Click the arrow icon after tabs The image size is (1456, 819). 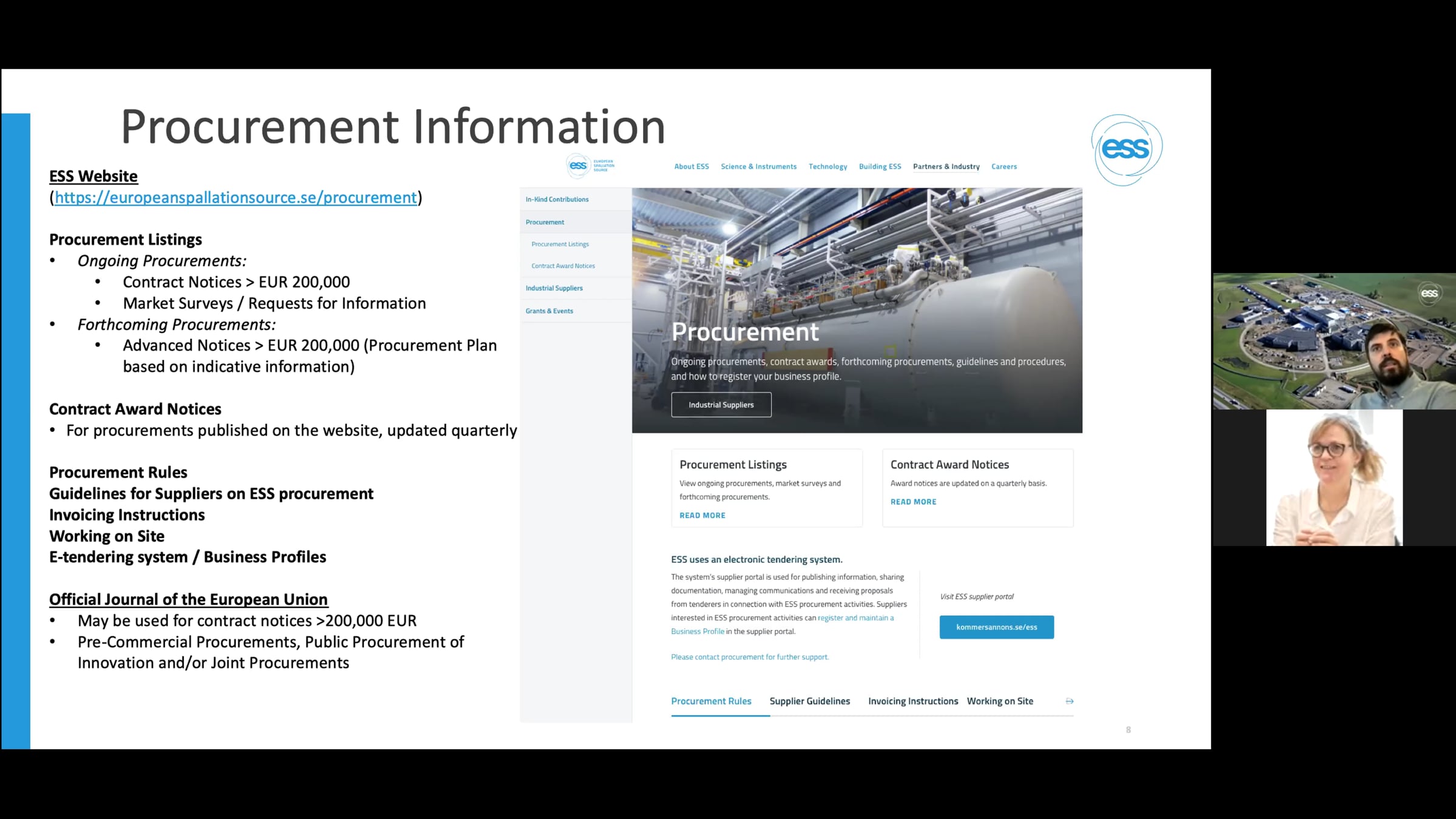(x=1070, y=701)
